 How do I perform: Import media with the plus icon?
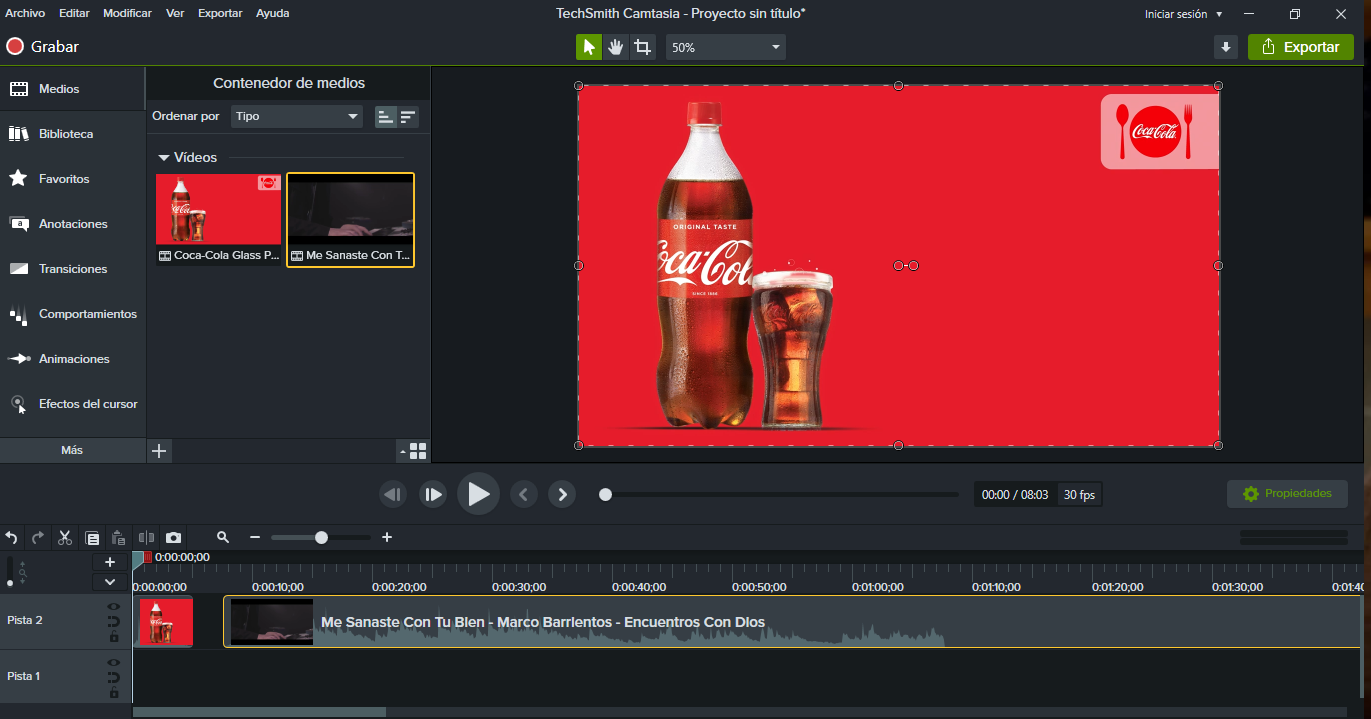click(x=159, y=451)
